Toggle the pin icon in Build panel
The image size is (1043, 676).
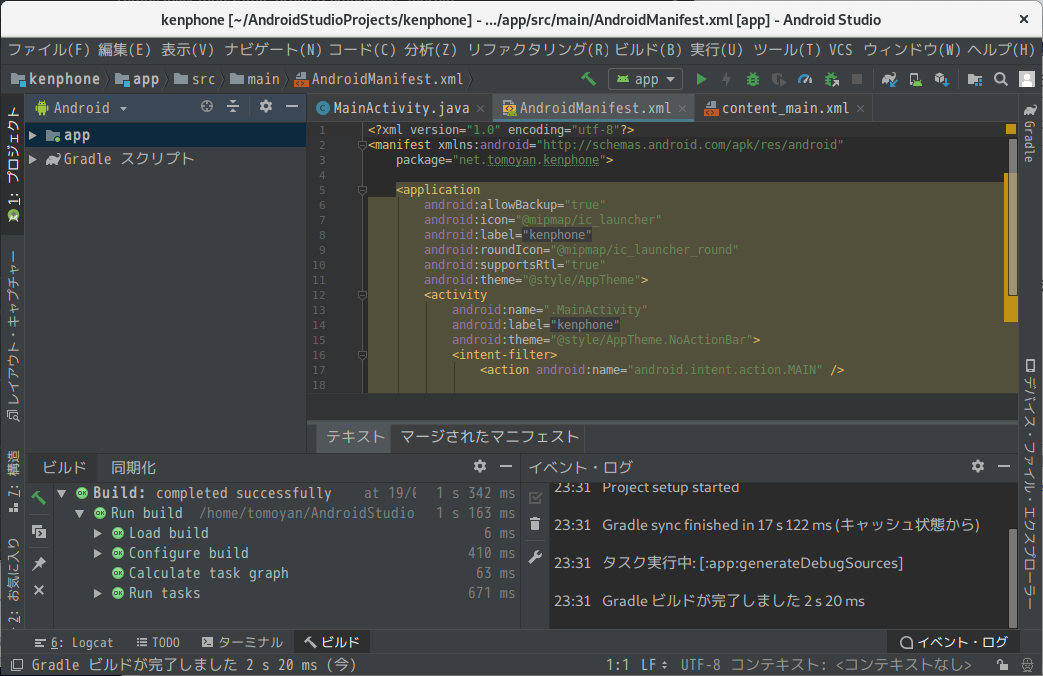(x=39, y=564)
